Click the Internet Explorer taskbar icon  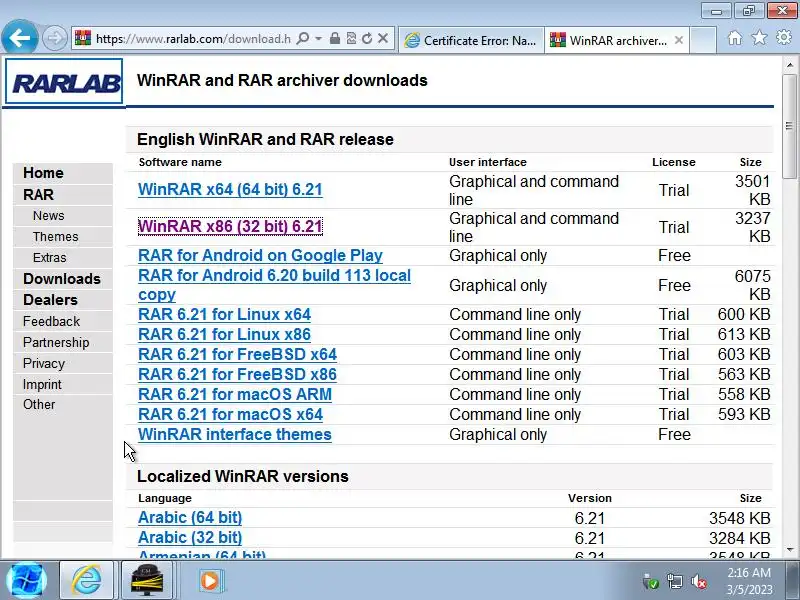click(86, 580)
